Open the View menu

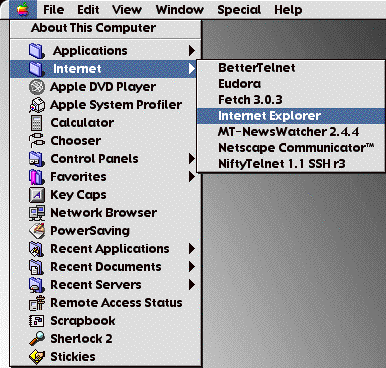tap(127, 10)
